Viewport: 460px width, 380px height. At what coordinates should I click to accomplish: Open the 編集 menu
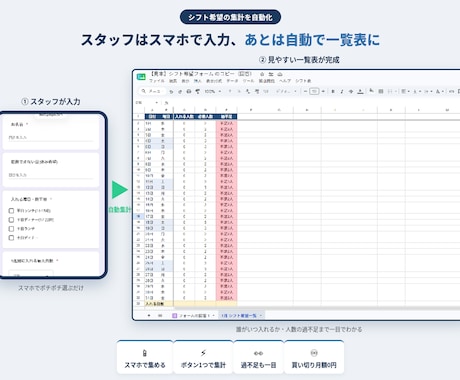click(x=173, y=81)
